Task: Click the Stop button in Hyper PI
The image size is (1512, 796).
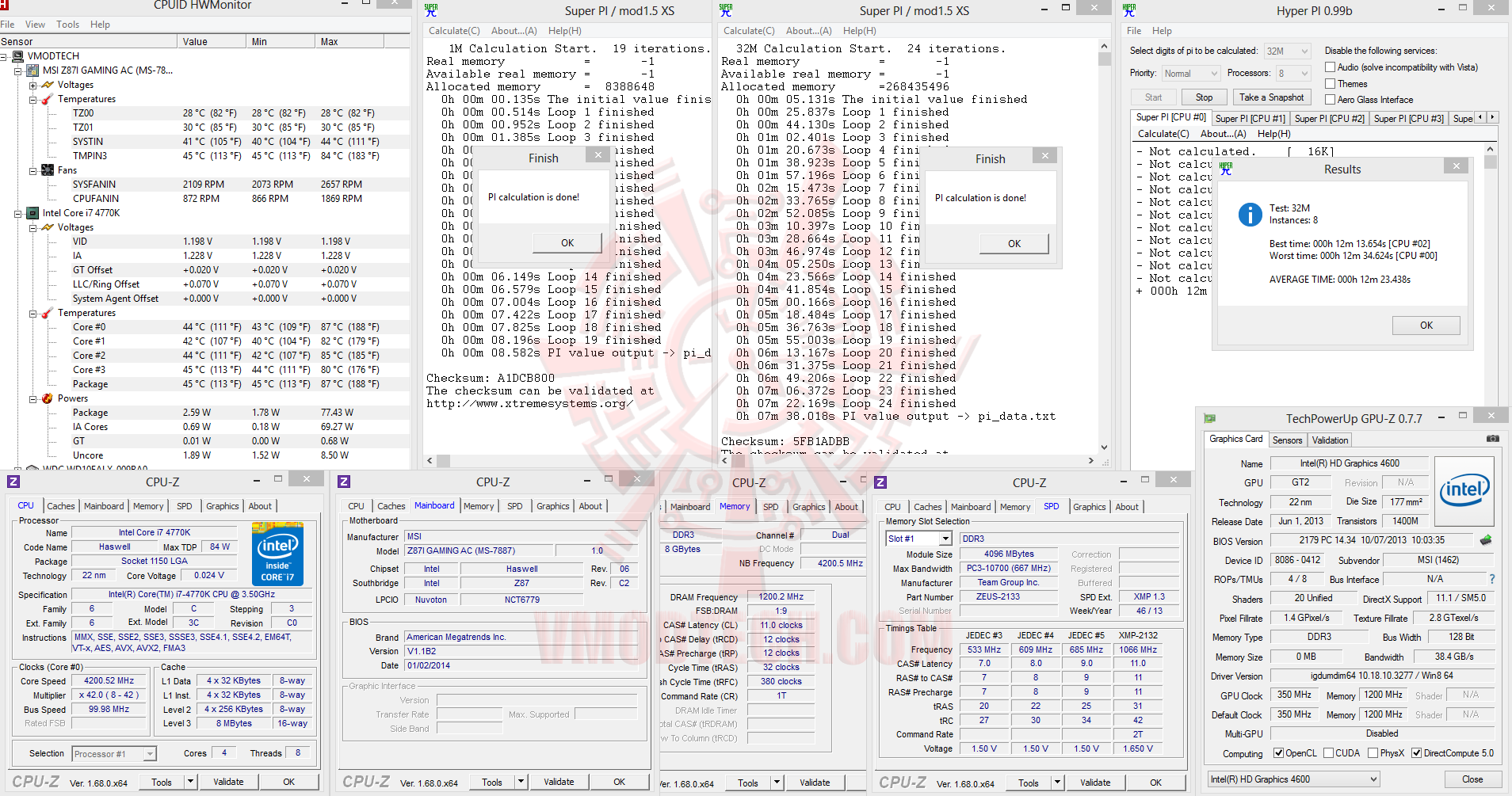Action: (1205, 97)
